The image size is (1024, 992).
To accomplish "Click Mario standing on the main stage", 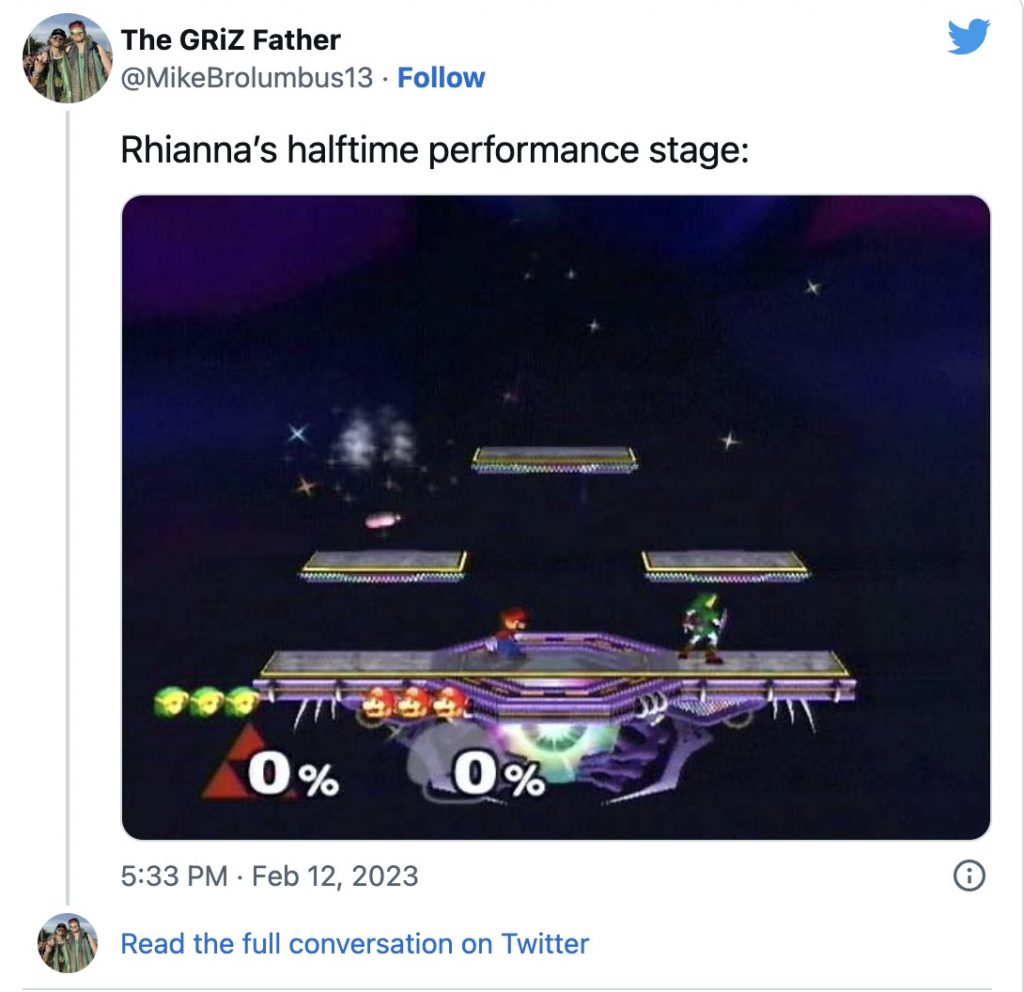I will [510, 631].
